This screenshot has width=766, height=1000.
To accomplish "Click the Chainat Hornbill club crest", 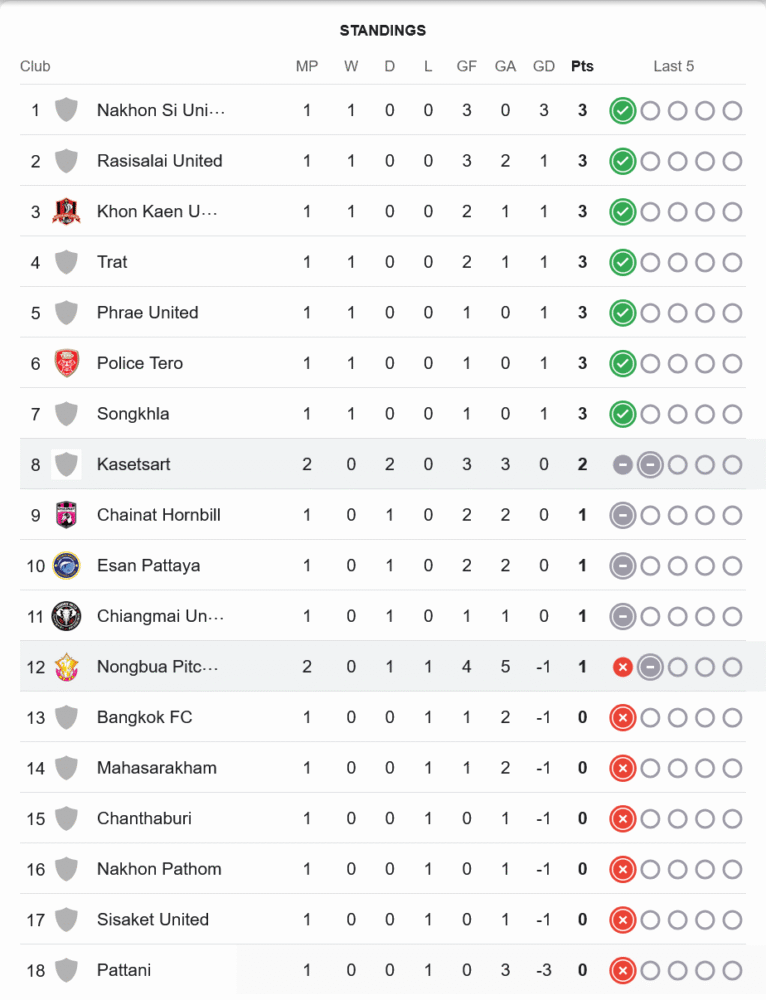I will pos(66,515).
